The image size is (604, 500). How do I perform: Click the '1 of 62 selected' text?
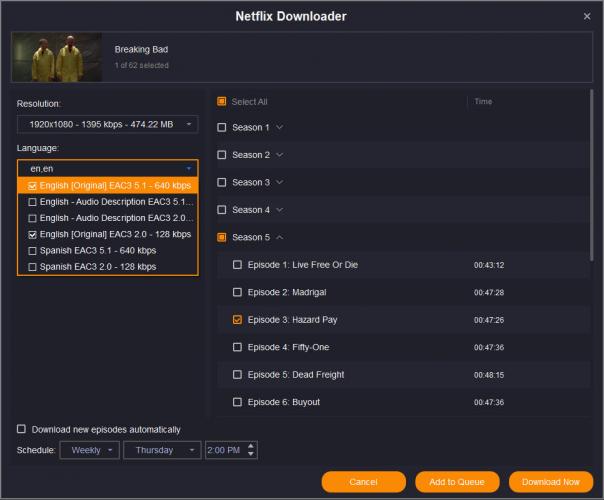(141, 65)
